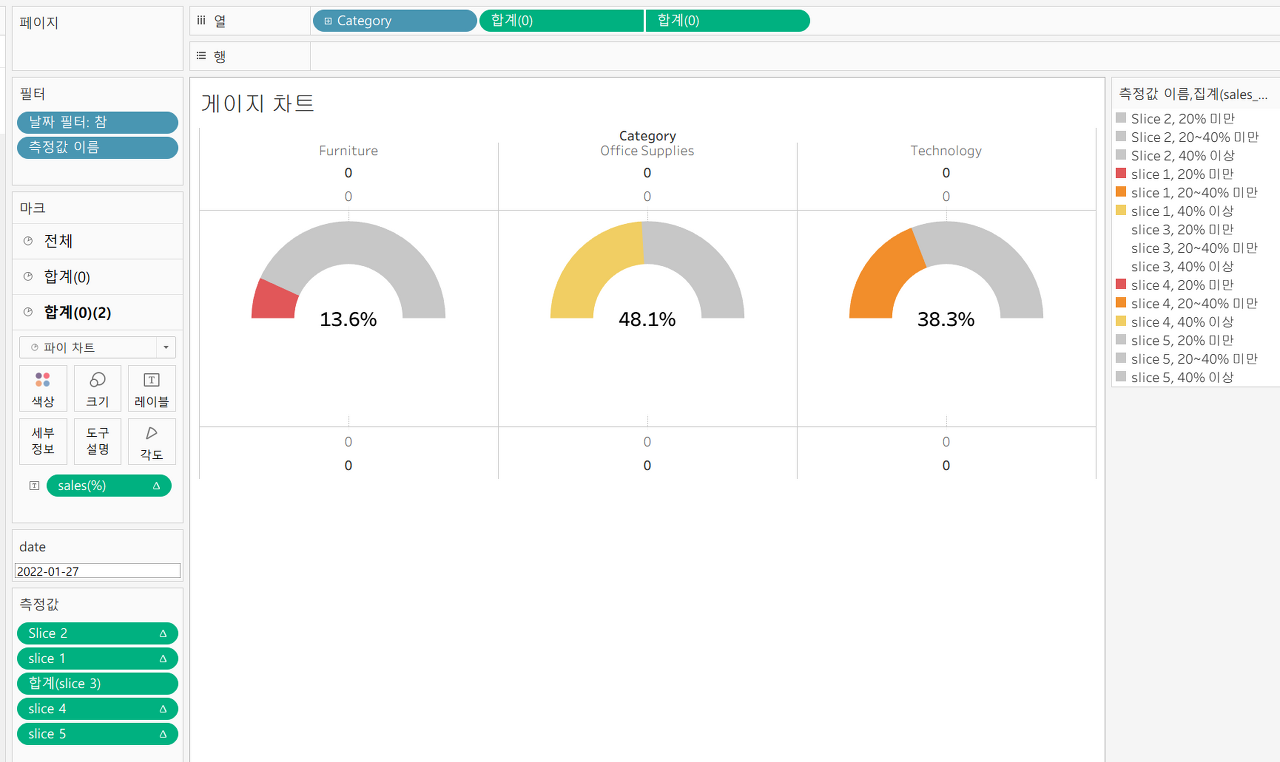Click the plus icon on the Category pill
Image resolution: width=1280 pixels, height=762 pixels.
(328, 21)
